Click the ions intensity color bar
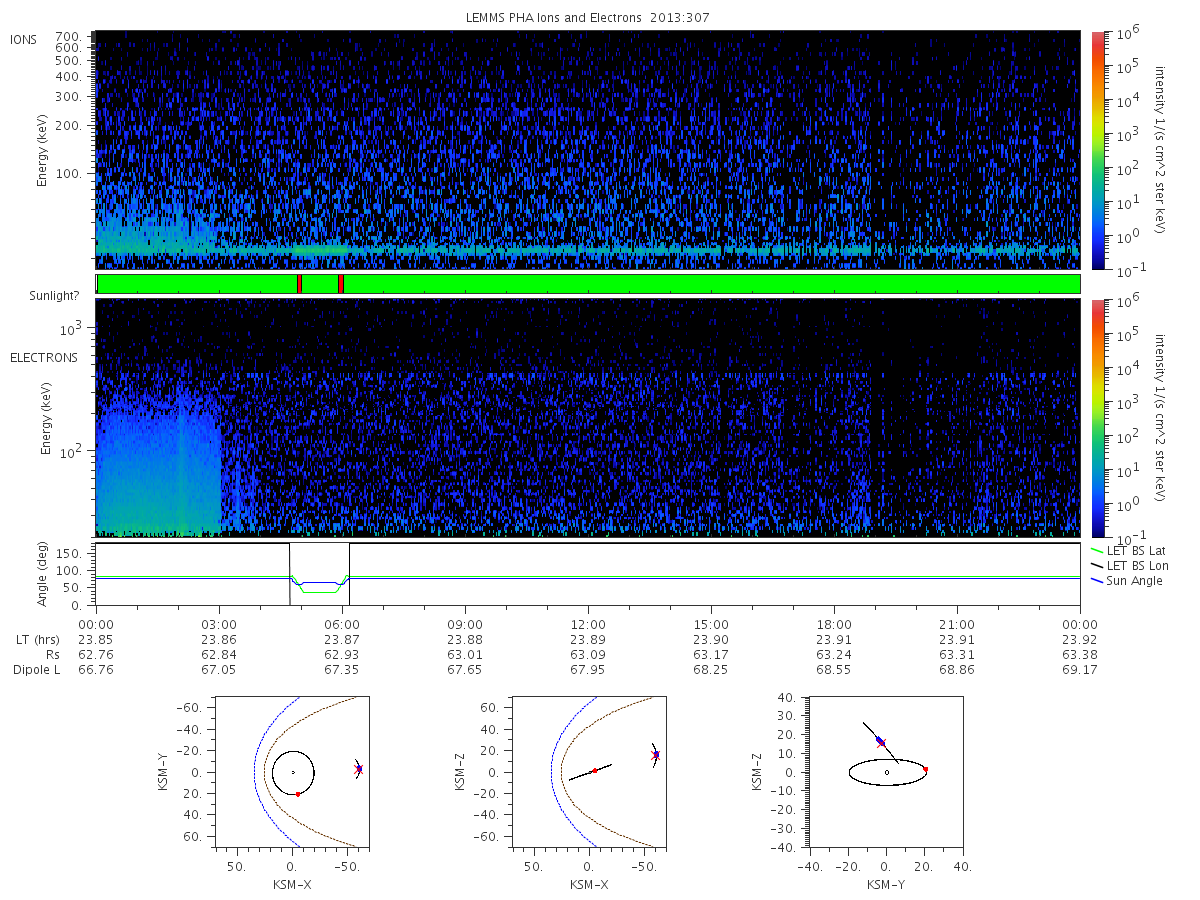 (1096, 150)
